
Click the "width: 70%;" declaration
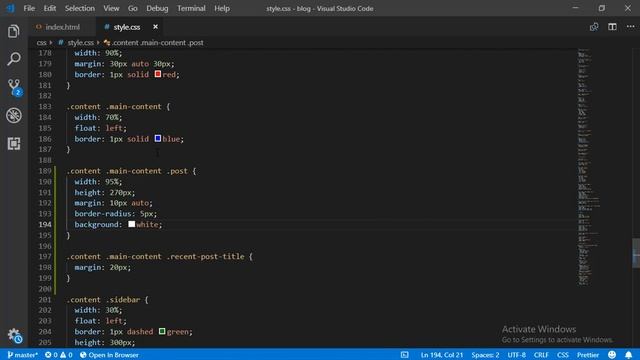[x=98, y=117]
